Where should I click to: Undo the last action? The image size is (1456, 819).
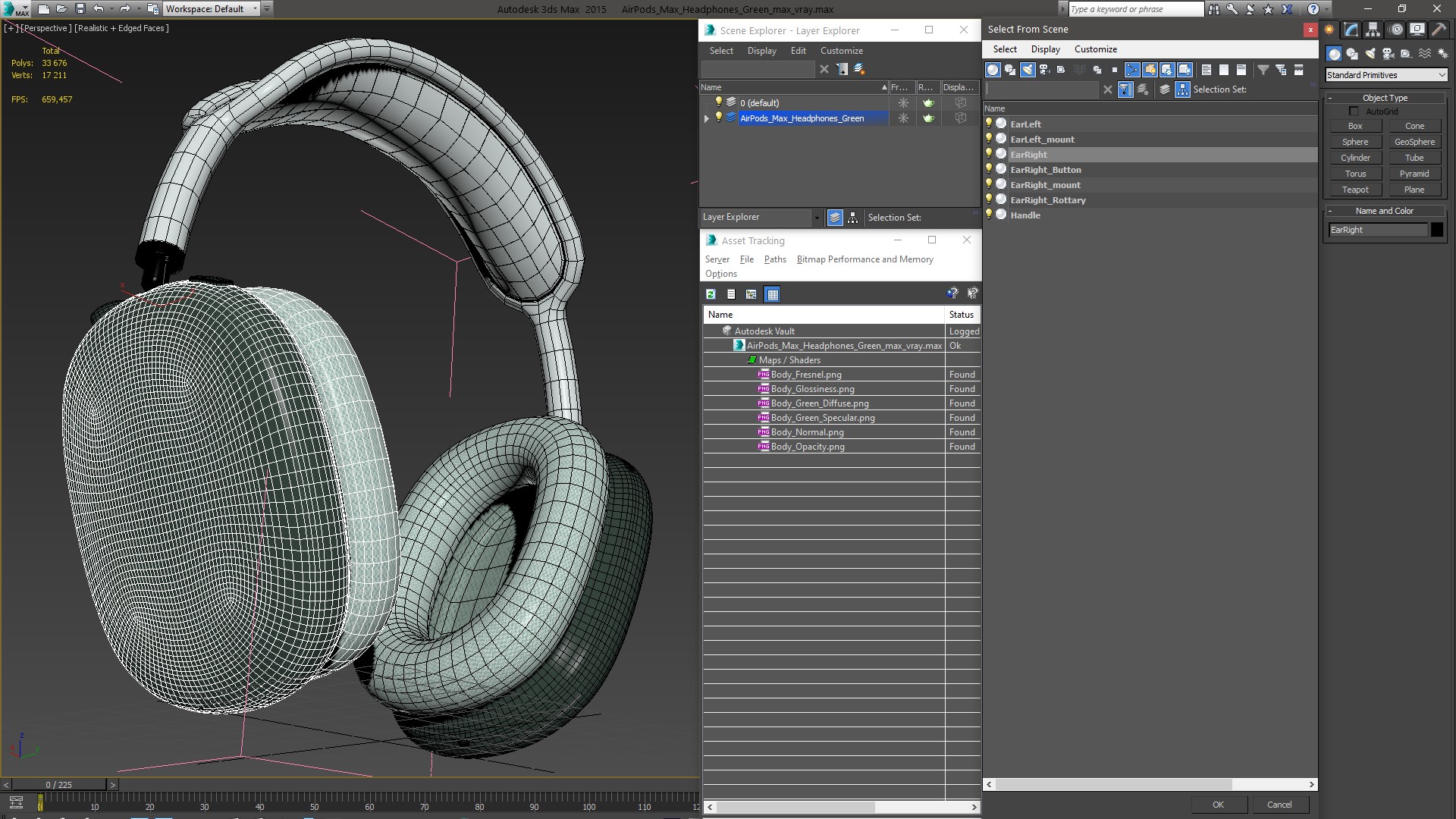tap(98, 9)
